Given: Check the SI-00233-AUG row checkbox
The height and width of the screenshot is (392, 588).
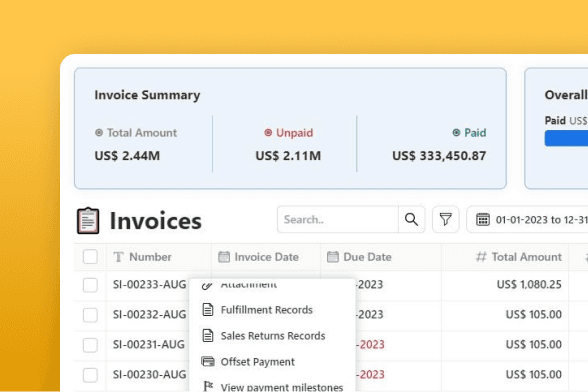Looking at the screenshot, I should pyautogui.click(x=90, y=285).
